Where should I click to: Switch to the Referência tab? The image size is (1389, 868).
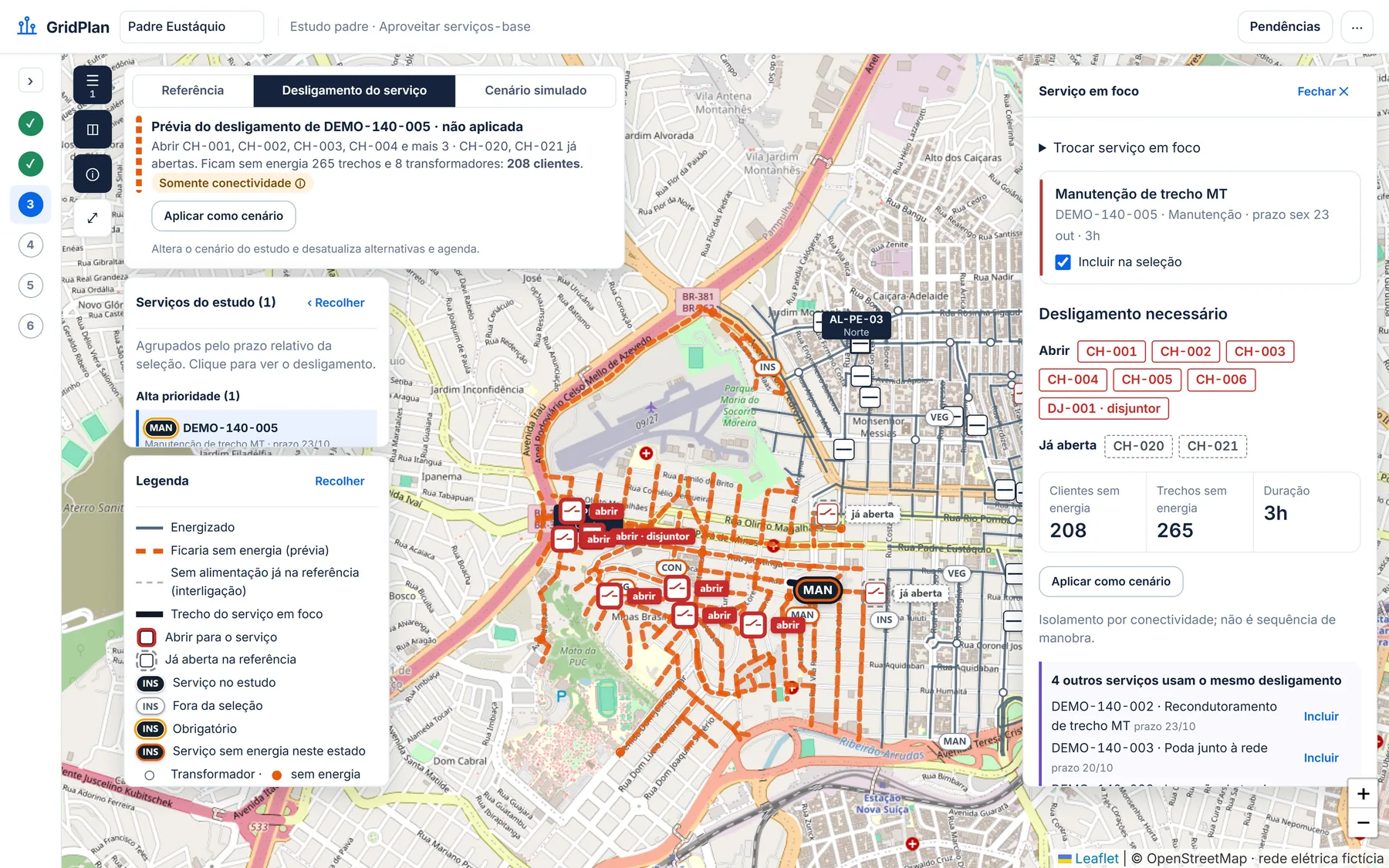(193, 90)
